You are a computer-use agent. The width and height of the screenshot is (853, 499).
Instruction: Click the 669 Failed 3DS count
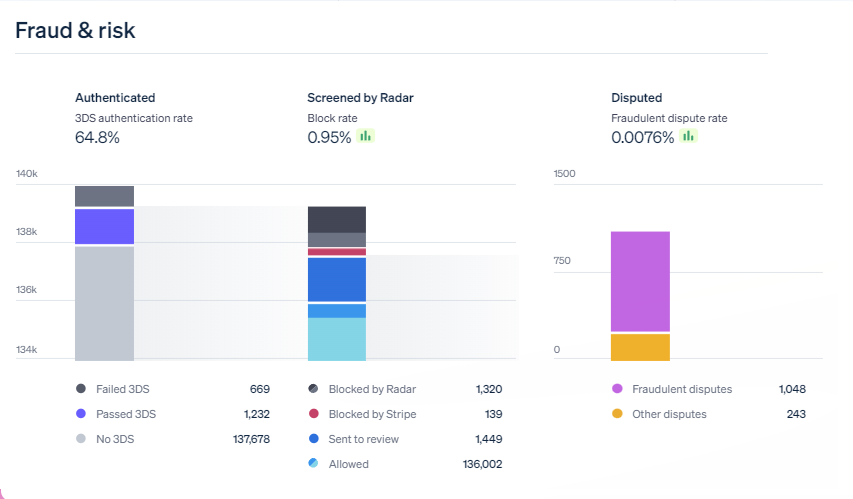pos(260,389)
